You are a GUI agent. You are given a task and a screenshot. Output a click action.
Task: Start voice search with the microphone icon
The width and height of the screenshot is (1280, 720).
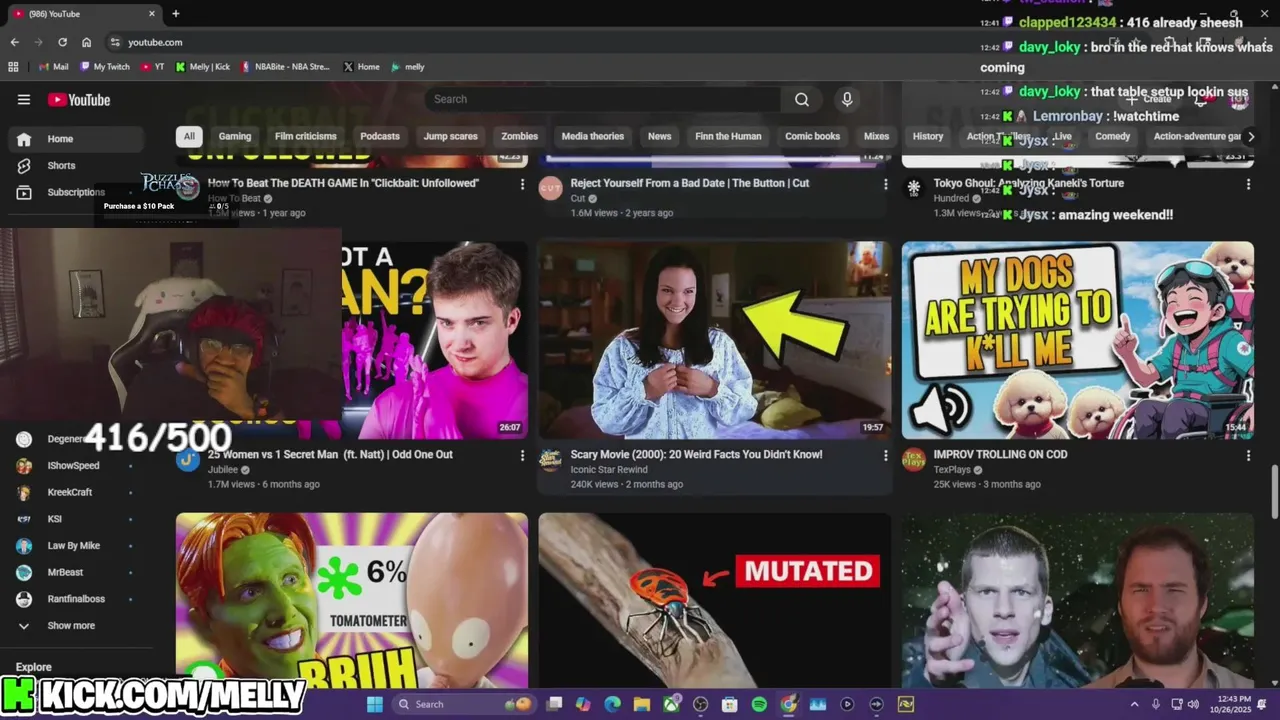point(847,99)
